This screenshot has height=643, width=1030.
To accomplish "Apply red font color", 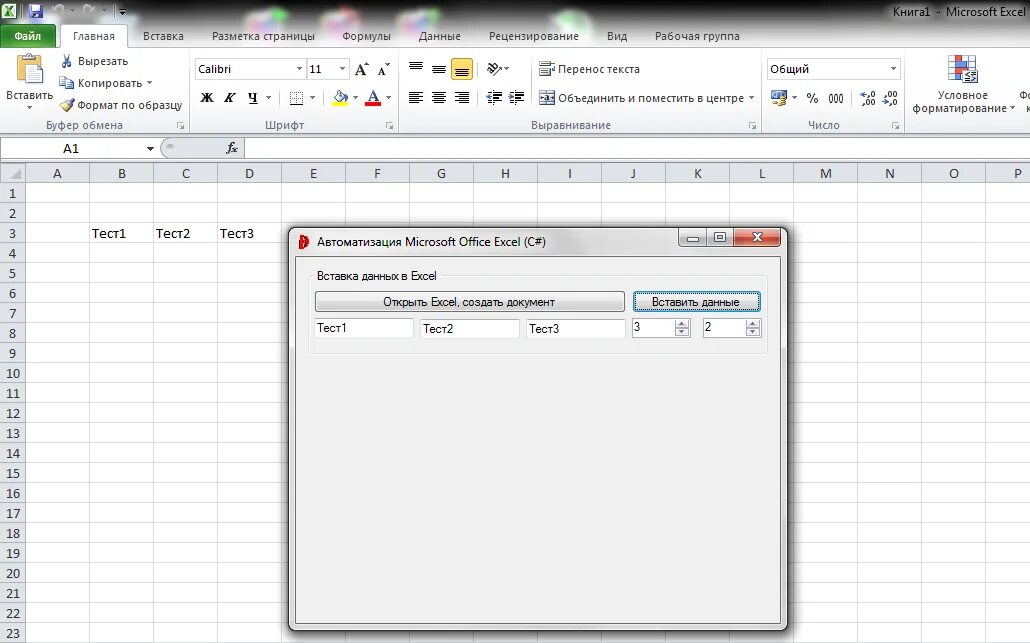I will click(373, 98).
